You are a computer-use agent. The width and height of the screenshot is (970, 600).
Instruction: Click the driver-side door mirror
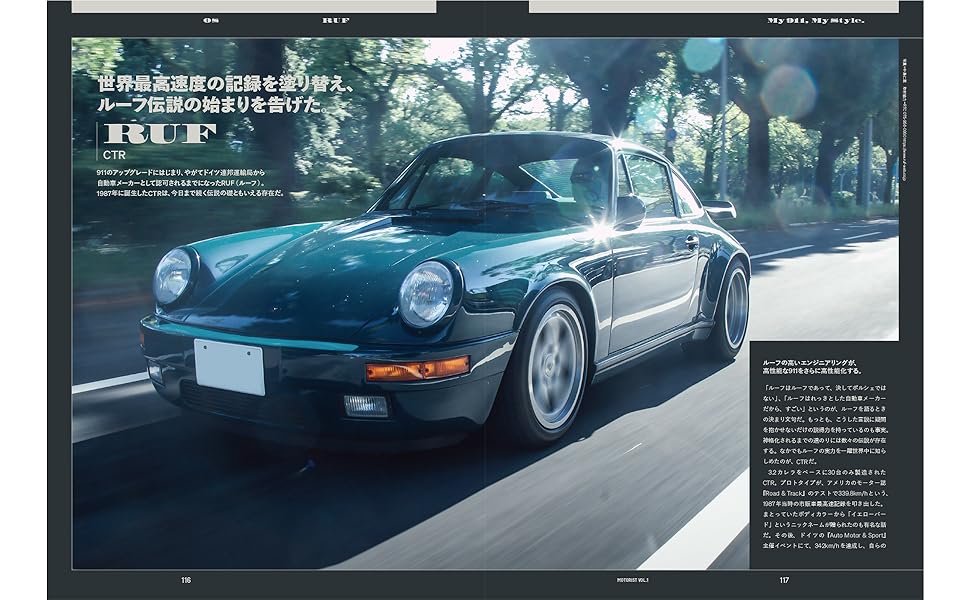629,209
